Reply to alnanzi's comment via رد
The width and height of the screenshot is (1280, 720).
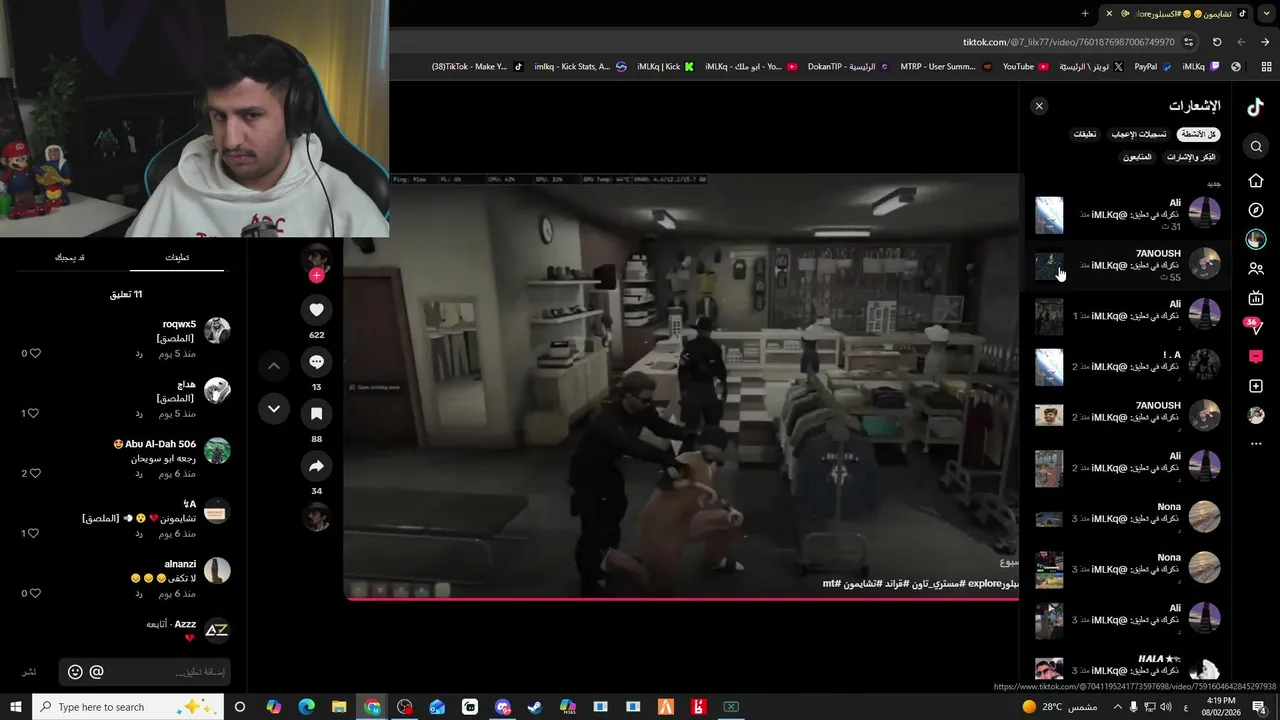pos(139,594)
